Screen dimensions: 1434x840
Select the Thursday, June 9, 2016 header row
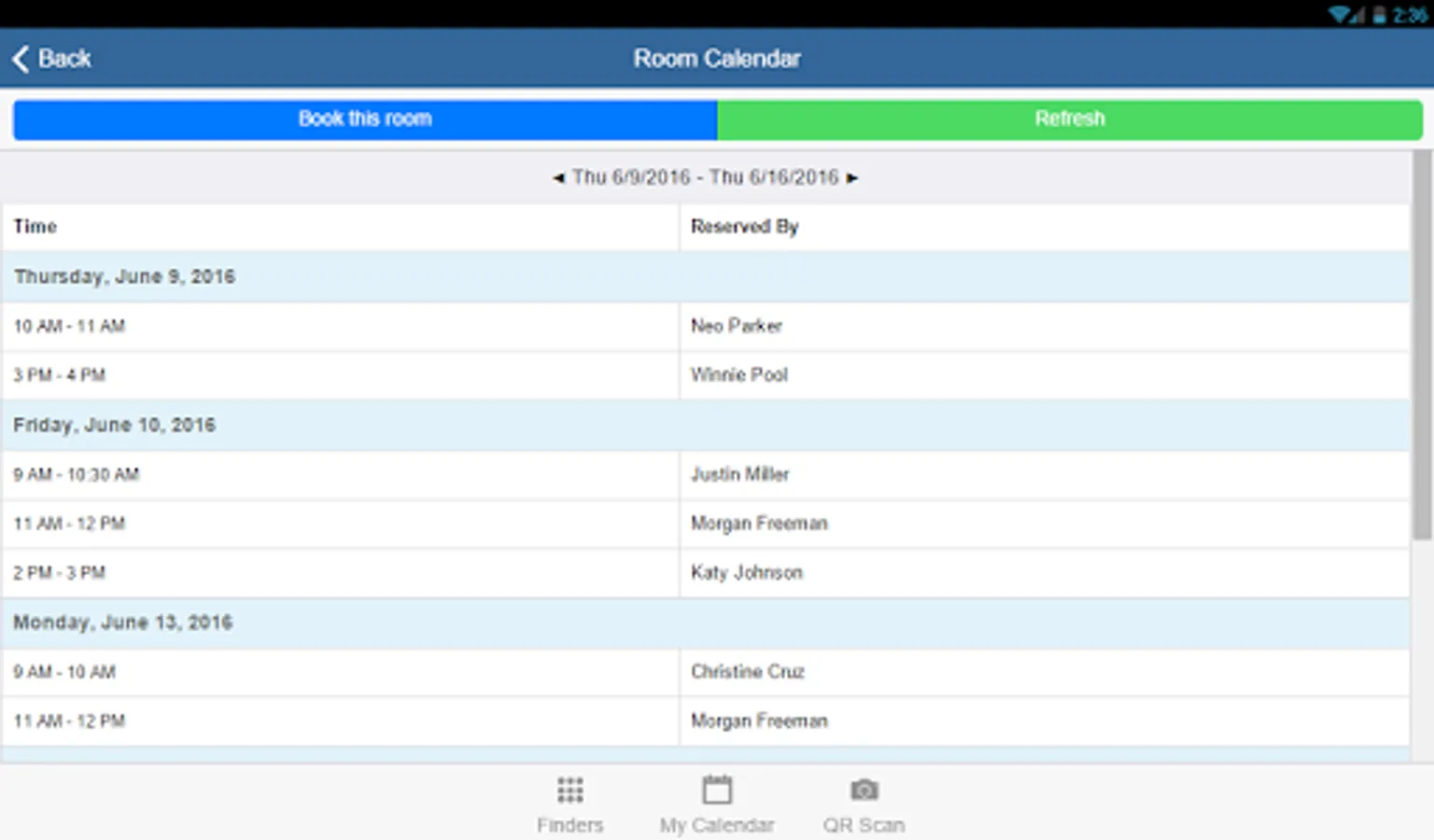(x=706, y=276)
